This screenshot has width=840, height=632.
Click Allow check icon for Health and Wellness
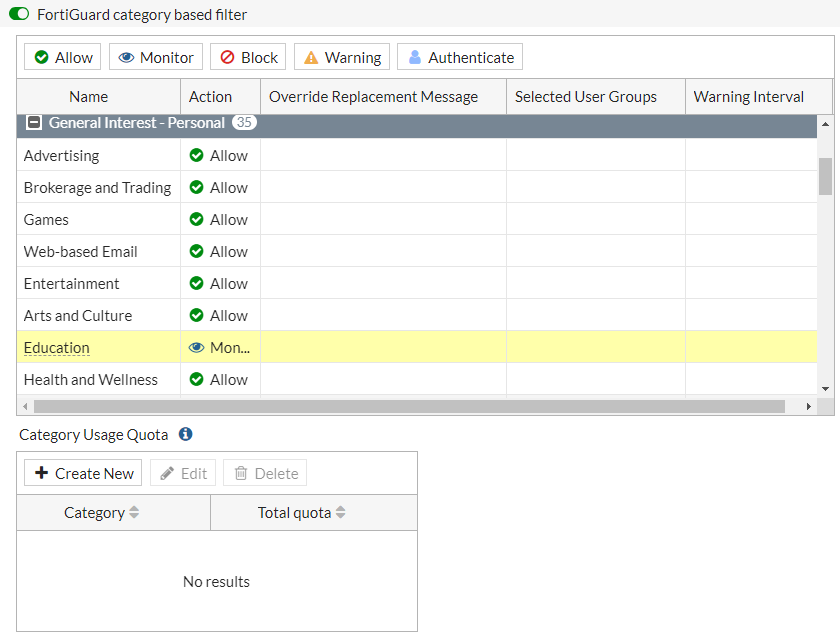[x=197, y=379]
